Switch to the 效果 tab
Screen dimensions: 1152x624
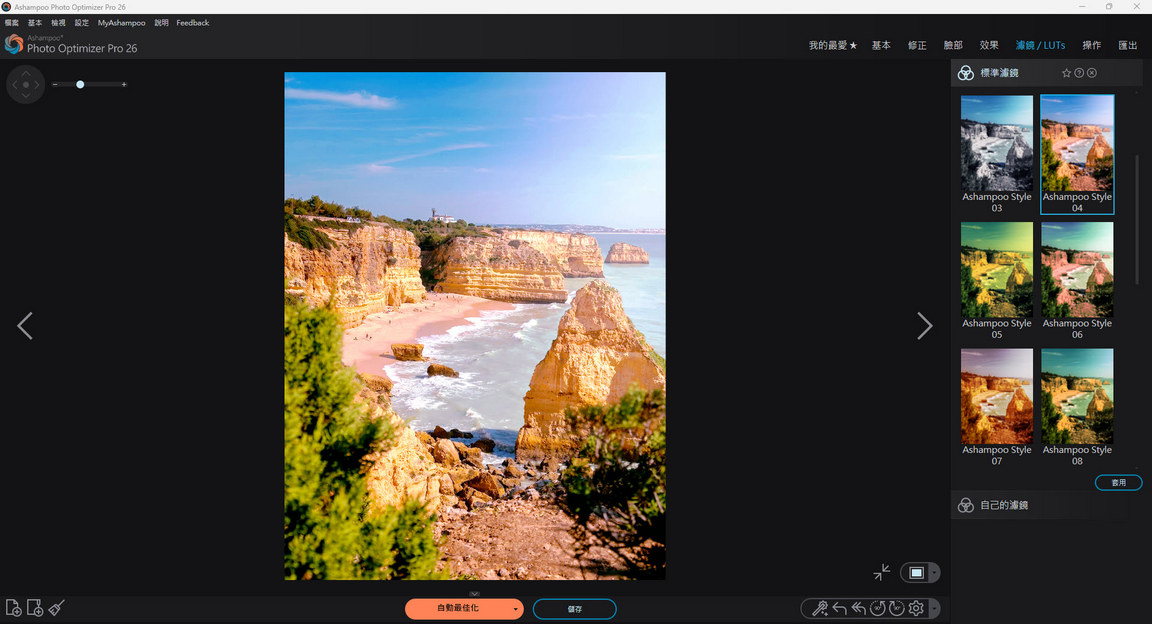(988, 45)
